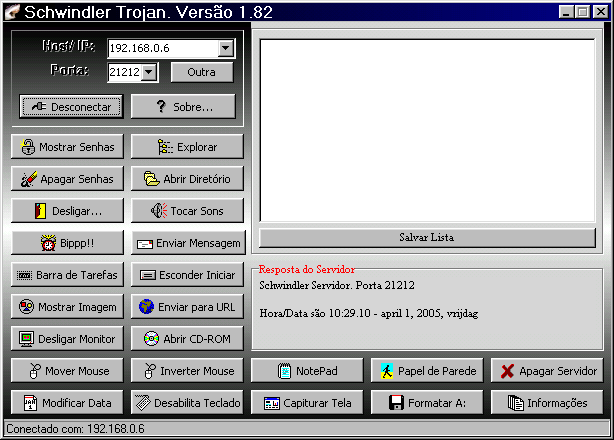Click the Papel de Parede button

427,371
